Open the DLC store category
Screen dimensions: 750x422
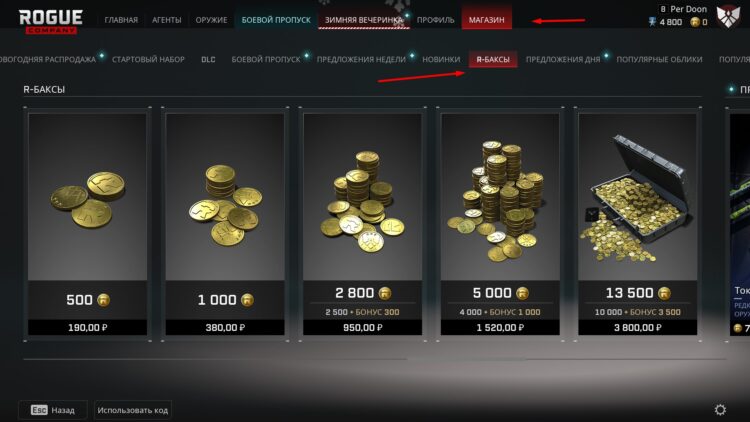click(208, 59)
